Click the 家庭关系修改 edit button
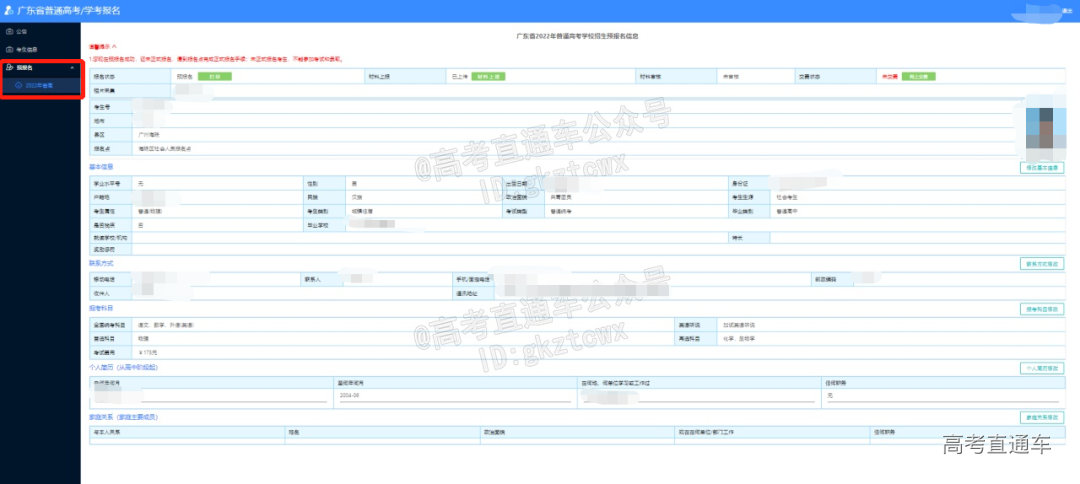 (x=1042, y=417)
